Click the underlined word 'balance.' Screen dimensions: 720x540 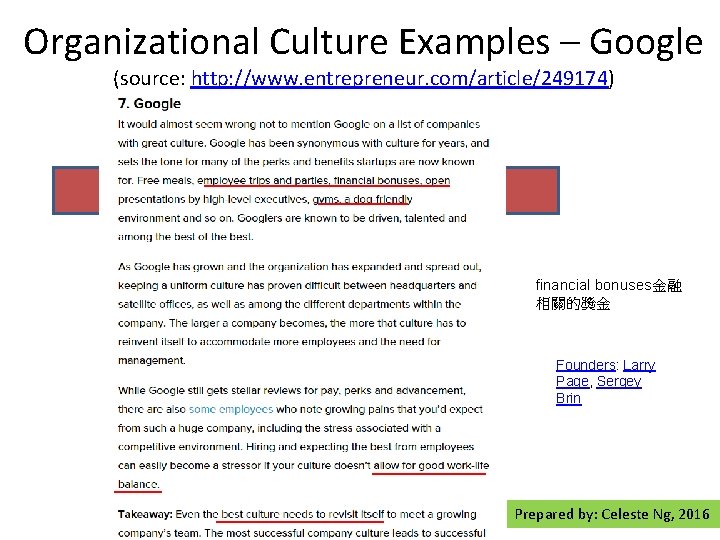point(139,484)
